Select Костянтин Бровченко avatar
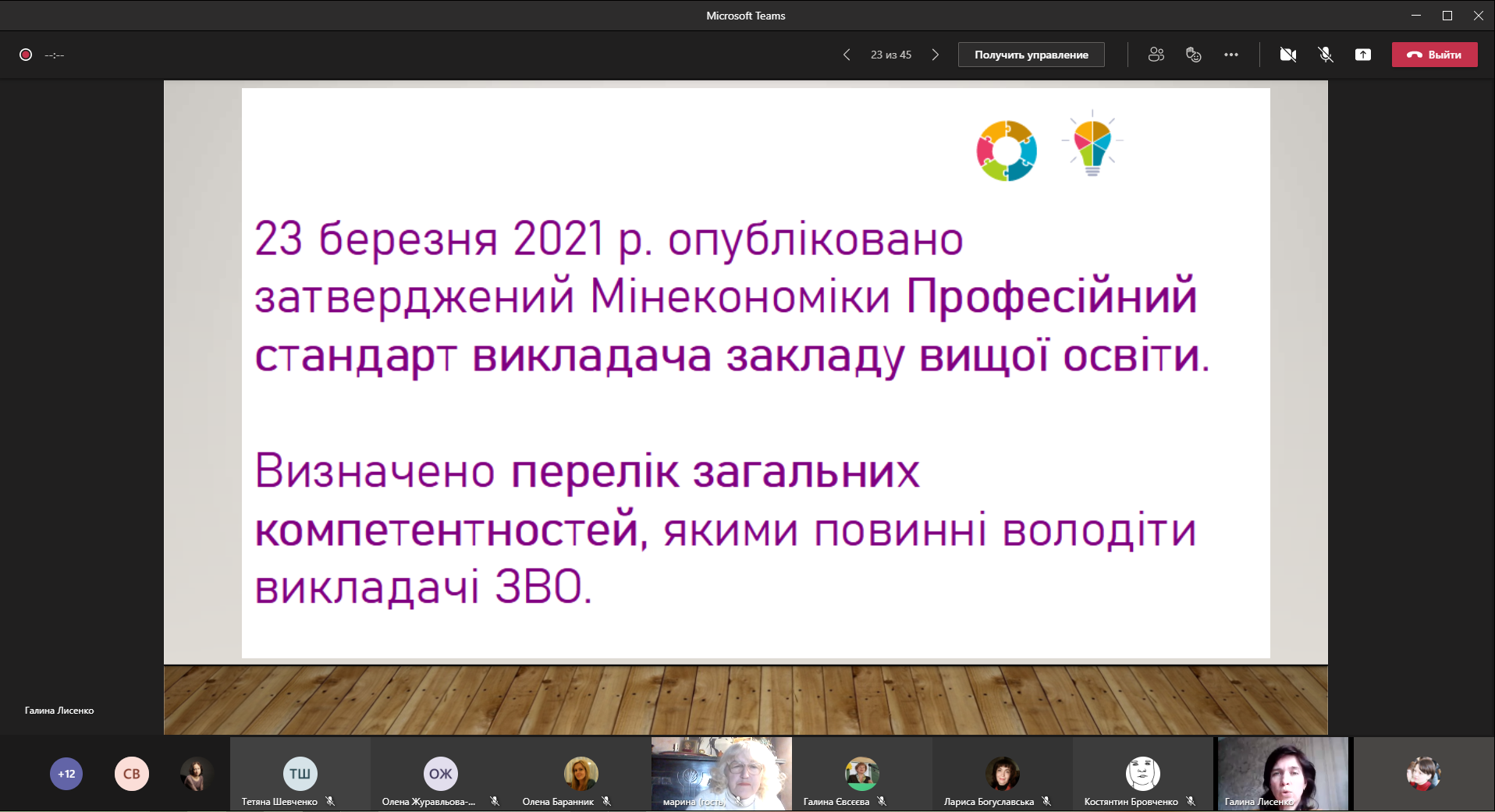1495x812 pixels. (1142, 774)
